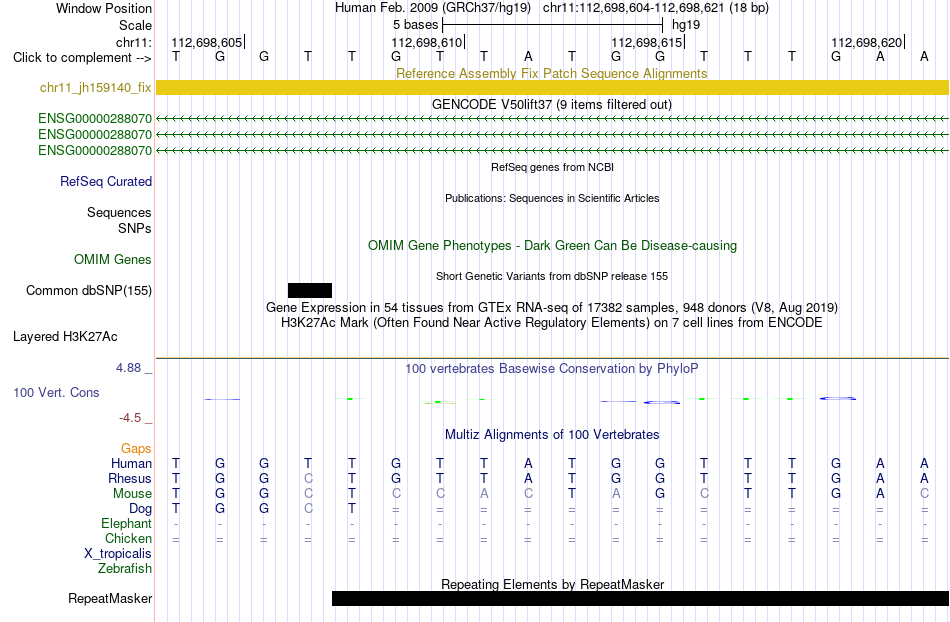Click the H3K27Ac Mark ENCODE track title
The image size is (950, 622).
[x=551, y=322]
